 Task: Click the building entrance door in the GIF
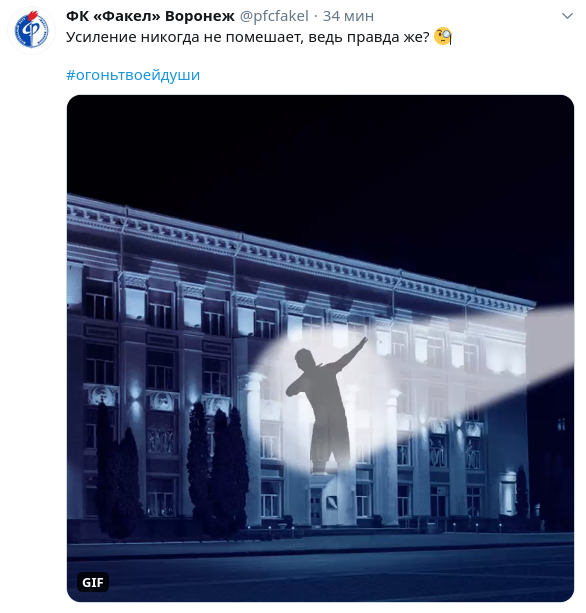(316, 506)
